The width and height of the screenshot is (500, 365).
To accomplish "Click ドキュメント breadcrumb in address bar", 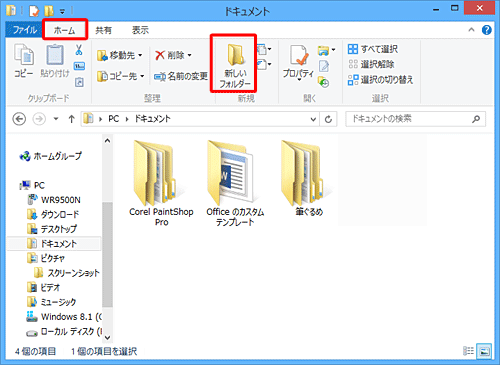I will [x=152, y=119].
